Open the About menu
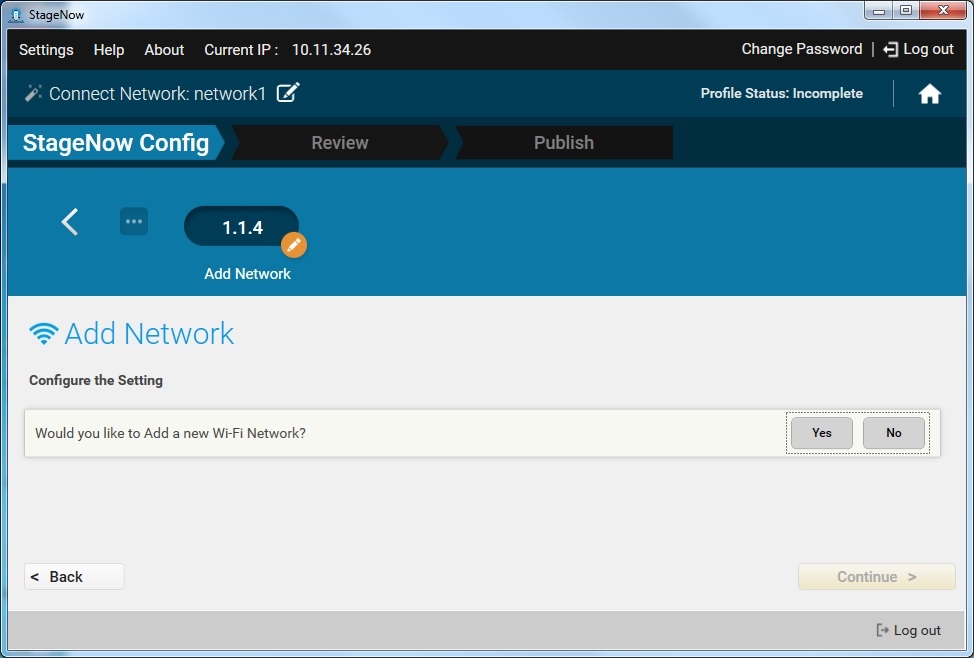Screen dimensions: 974x658 click(164, 50)
